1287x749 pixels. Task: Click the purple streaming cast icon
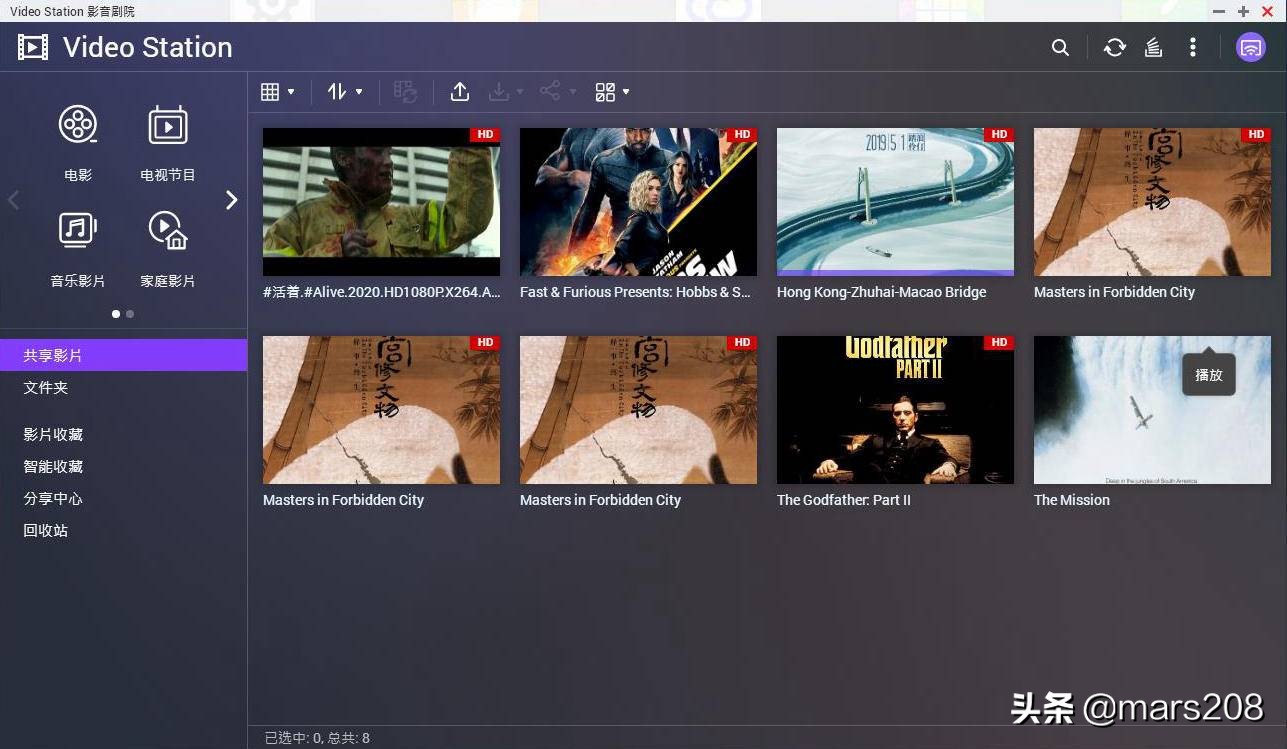(1250, 48)
